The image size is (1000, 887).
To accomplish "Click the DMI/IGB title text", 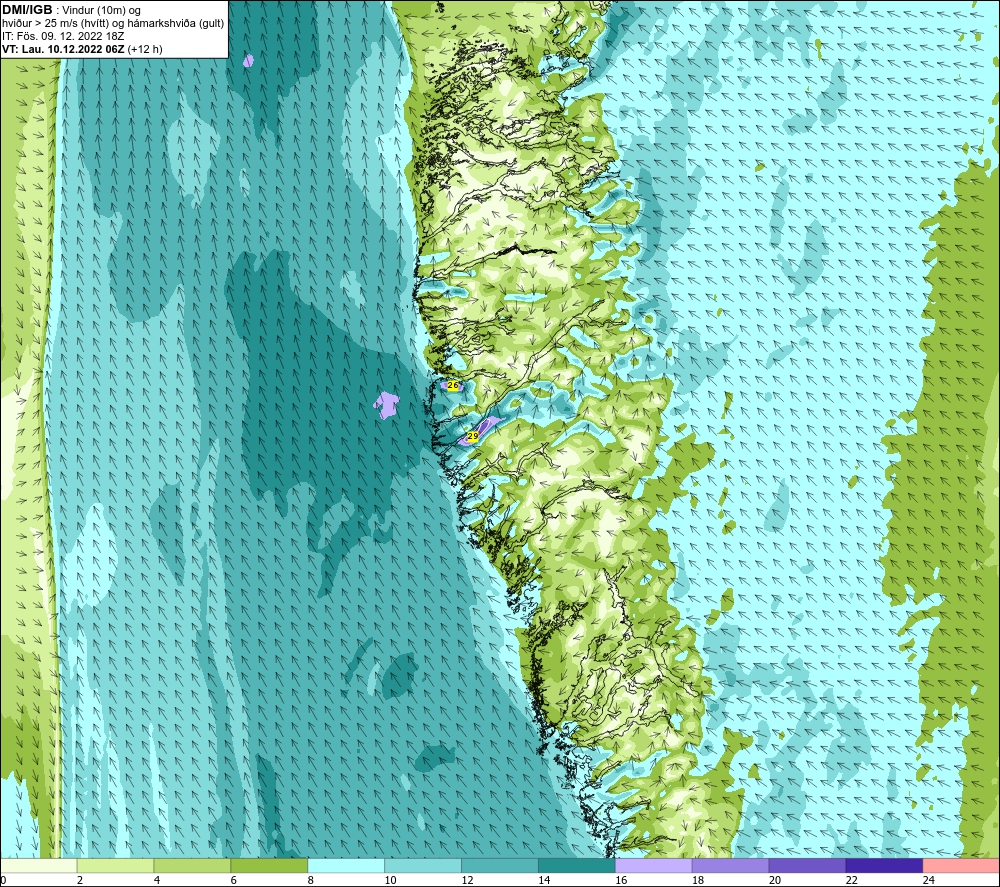I will 27,10.
